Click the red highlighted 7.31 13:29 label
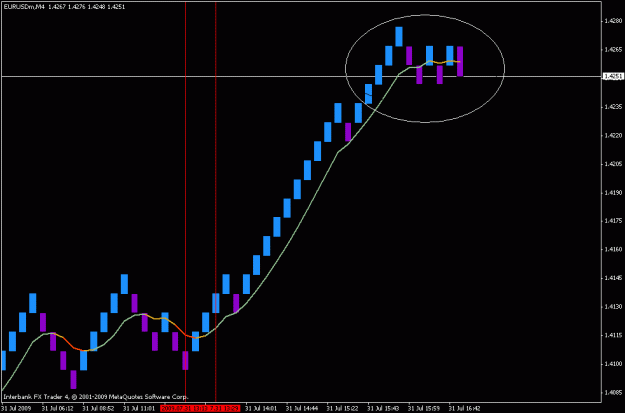 223,409
